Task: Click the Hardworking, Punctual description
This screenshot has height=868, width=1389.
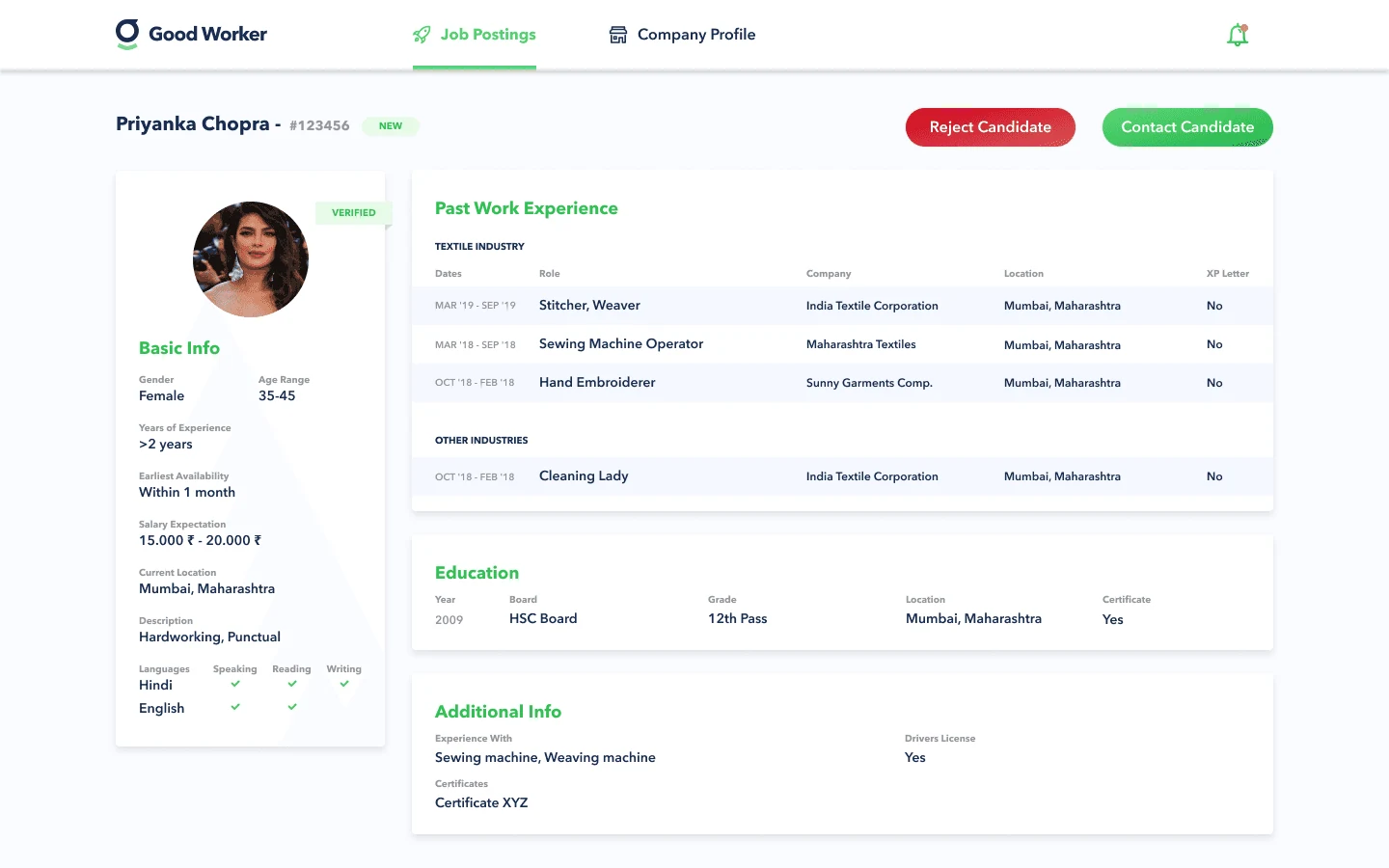Action: tap(209, 637)
